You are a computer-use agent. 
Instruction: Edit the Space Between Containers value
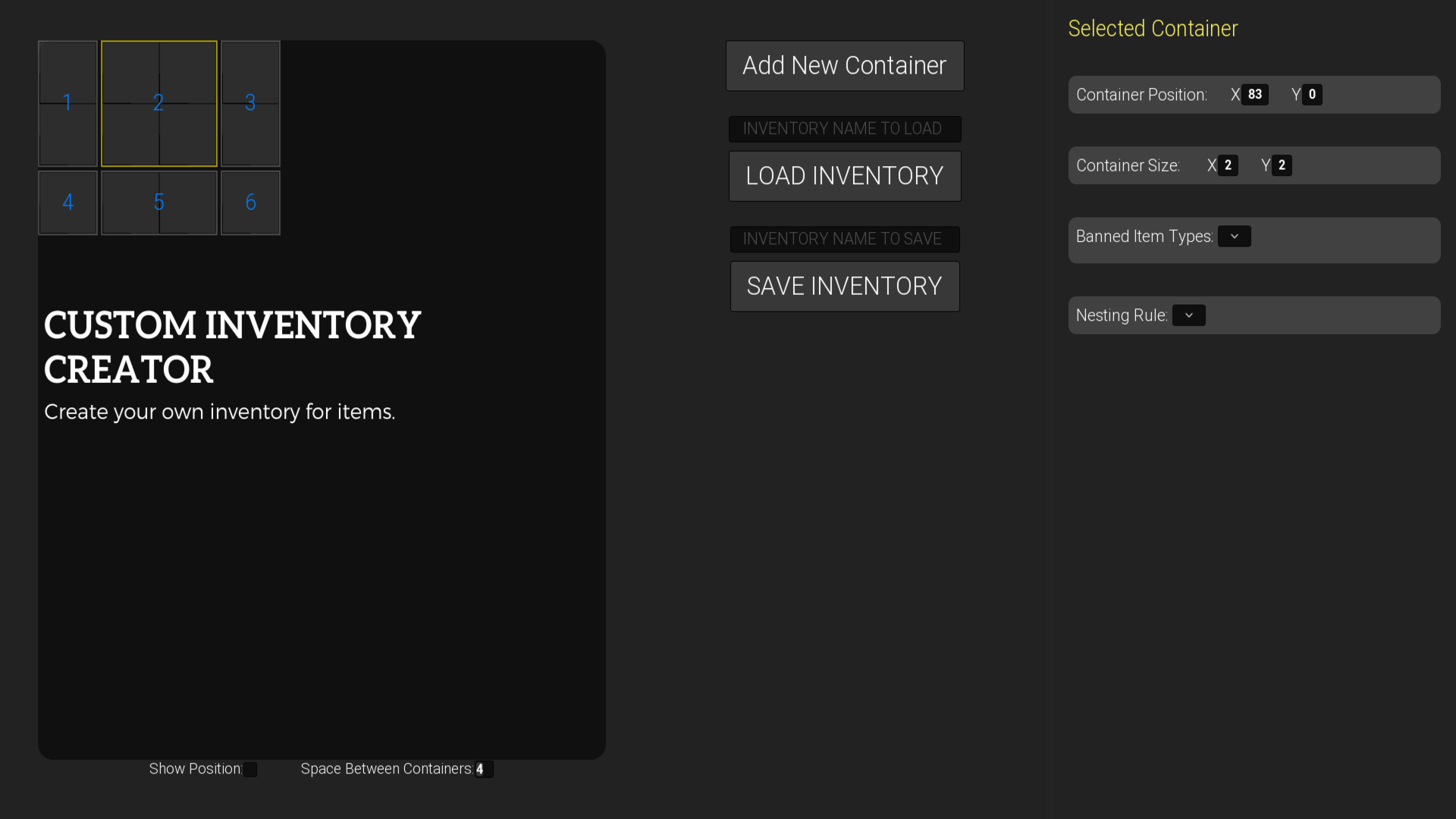tap(483, 769)
